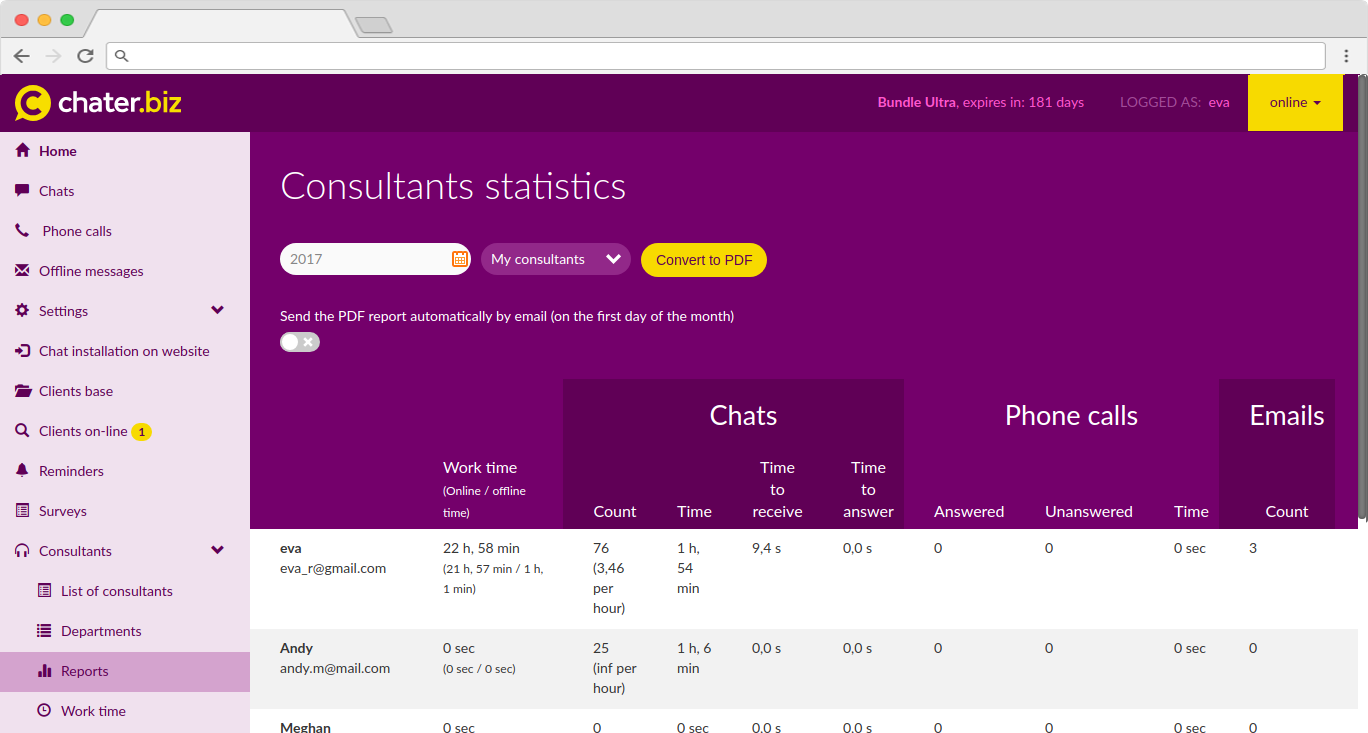Click Andy's chat time 1 h, 6 min

694,658
